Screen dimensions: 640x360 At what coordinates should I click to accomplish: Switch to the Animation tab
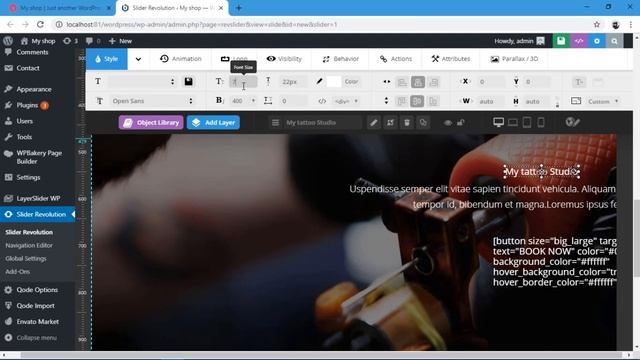181,59
